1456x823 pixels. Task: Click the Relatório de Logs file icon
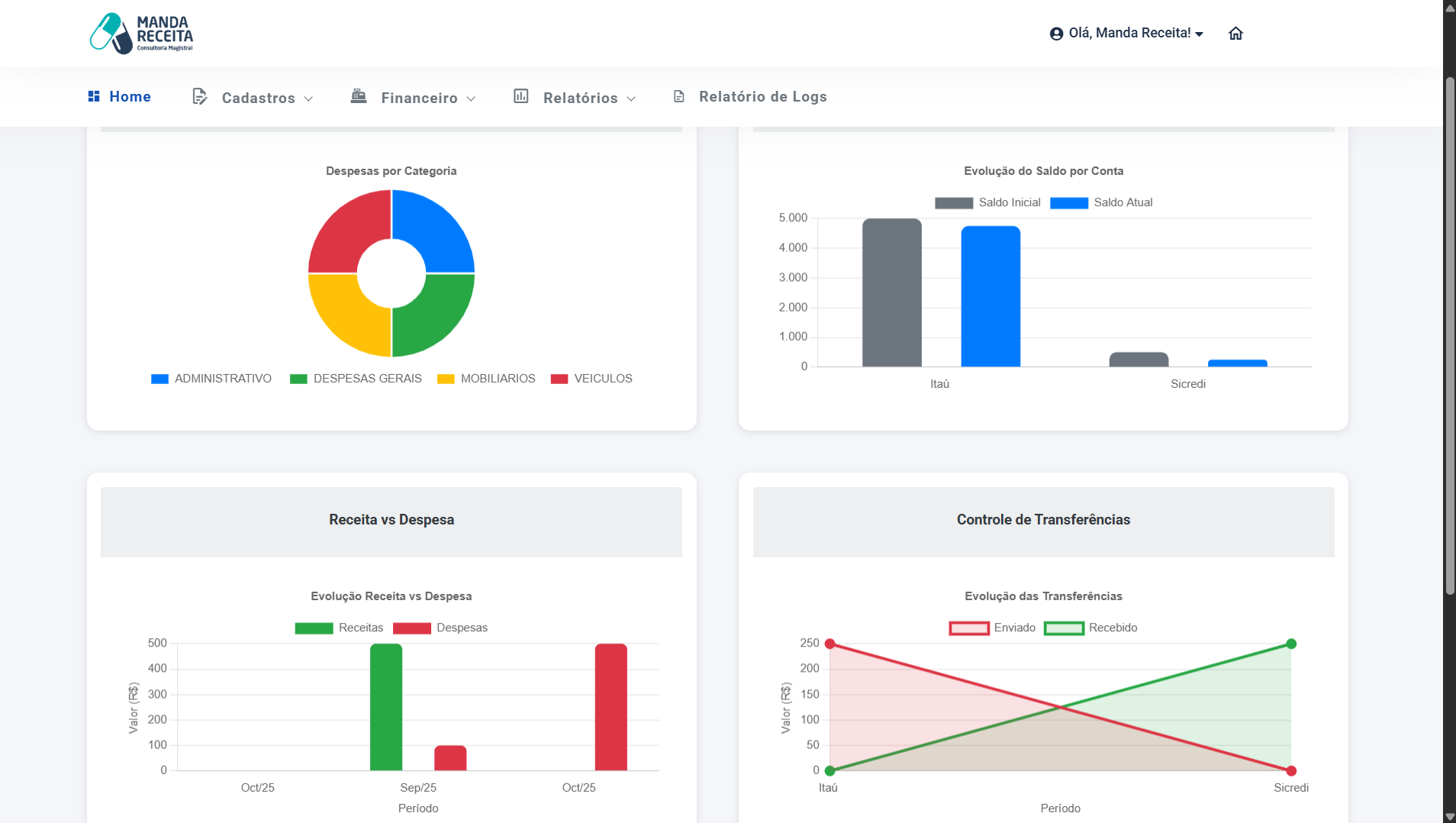coord(679,96)
